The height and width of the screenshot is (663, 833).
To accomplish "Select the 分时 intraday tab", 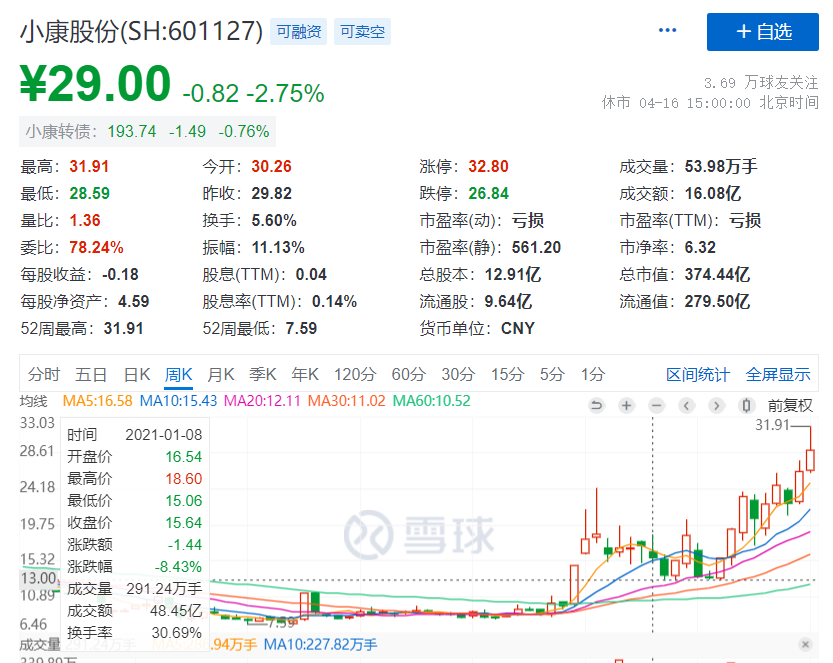I will point(44,375).
